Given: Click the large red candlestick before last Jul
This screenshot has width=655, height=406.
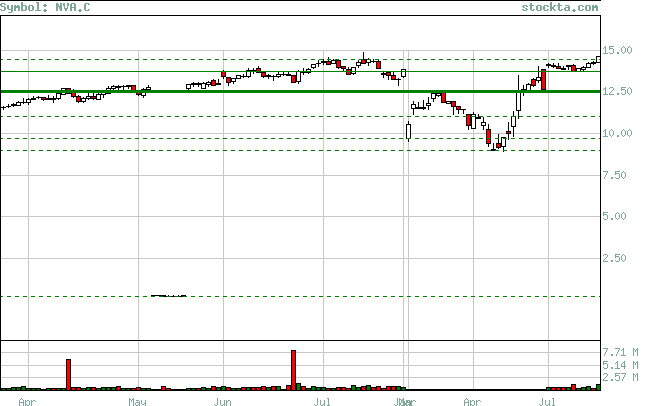Looking at the screenshot, I should click(543, 80).
